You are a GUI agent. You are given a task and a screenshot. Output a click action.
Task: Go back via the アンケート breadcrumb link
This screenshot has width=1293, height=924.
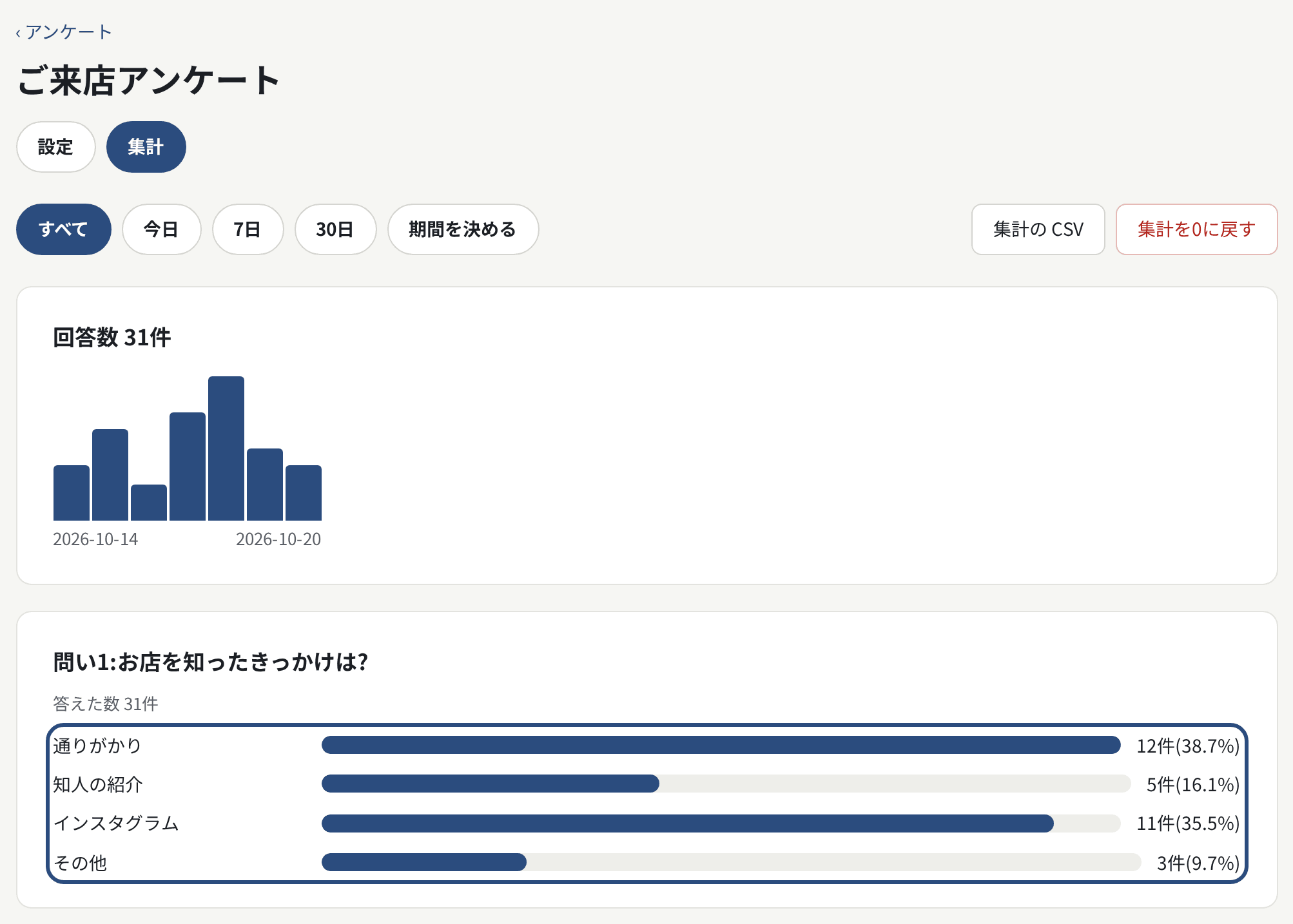pyautogui.click(x=64, y=32)
